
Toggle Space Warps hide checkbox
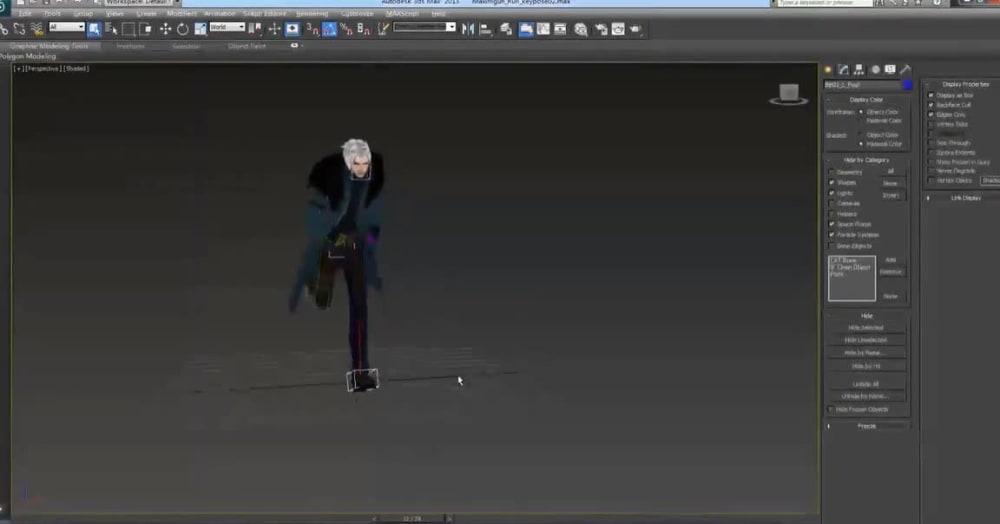(x=832, y=224)
